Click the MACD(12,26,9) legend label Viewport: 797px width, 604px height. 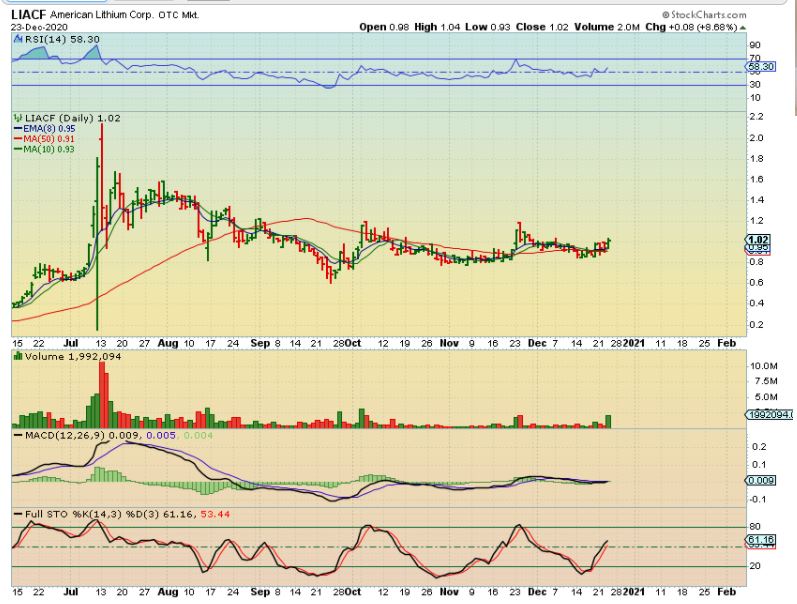[66, 435]
